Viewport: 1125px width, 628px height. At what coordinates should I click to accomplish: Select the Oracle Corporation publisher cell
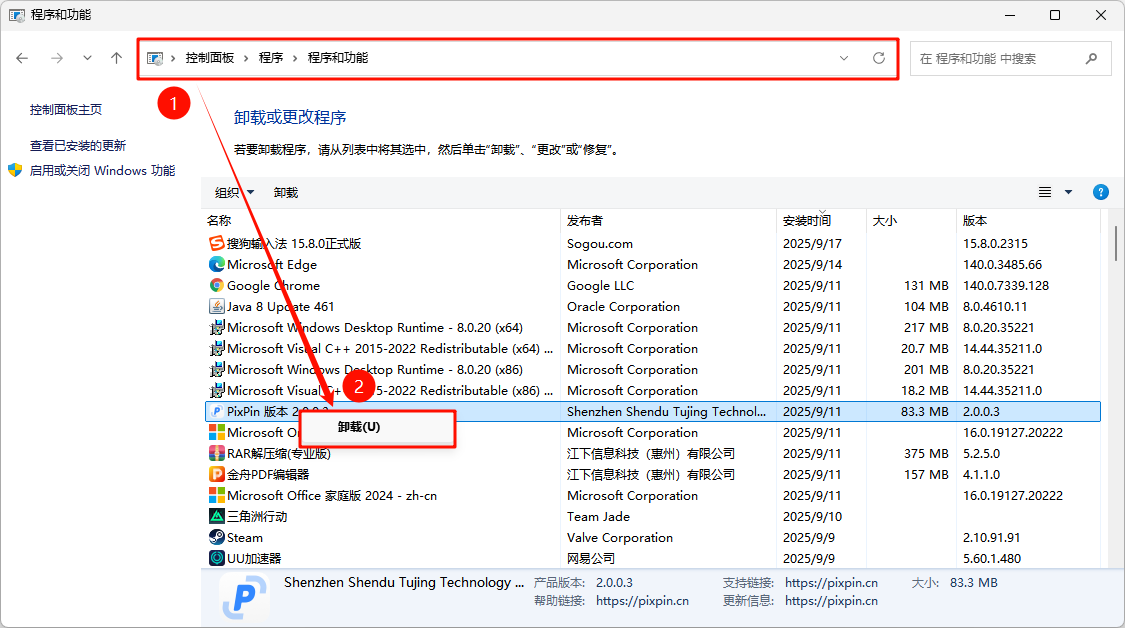point(623,306)
